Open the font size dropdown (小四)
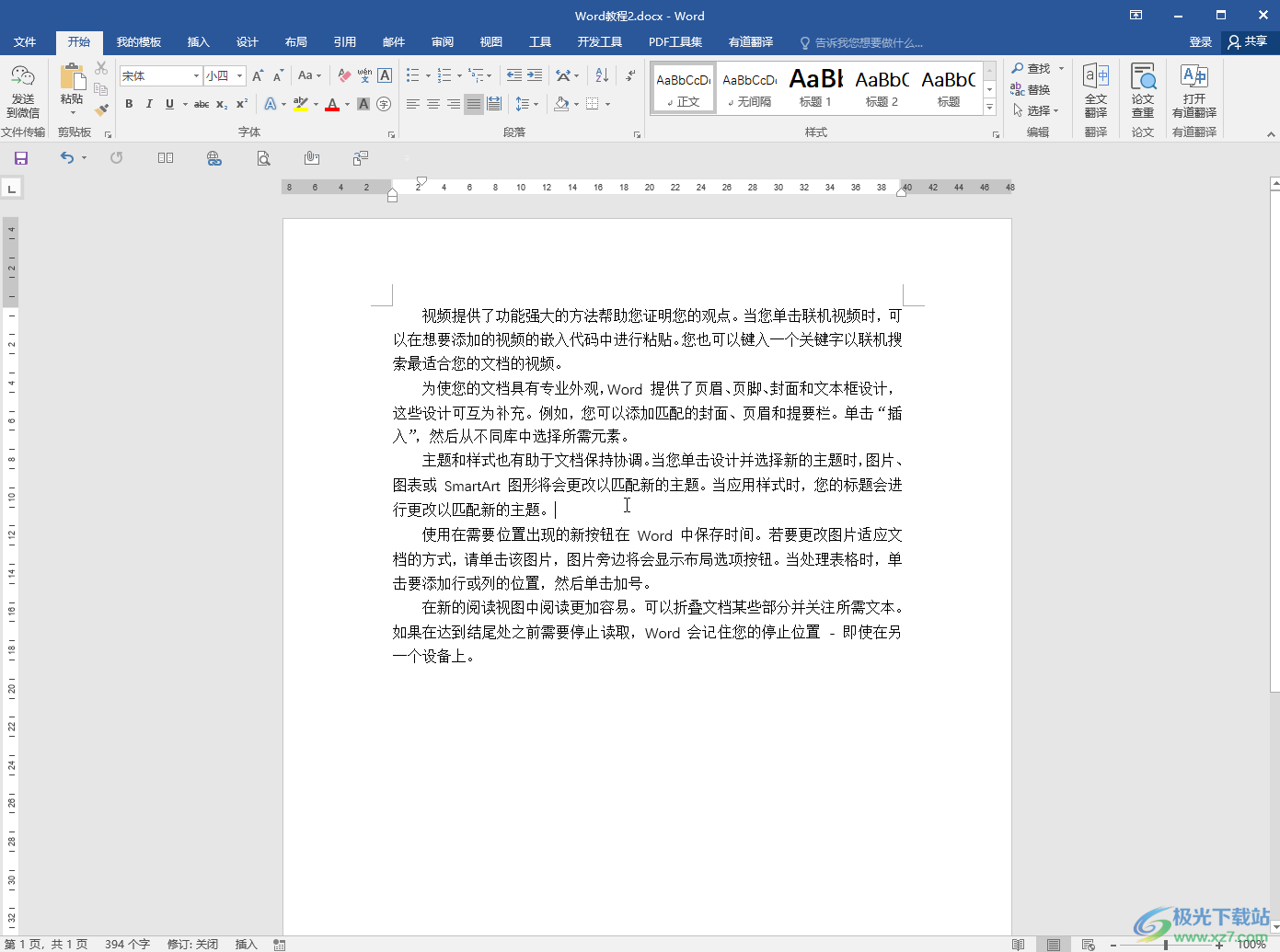The height and width of the screenshot is (952, 1280). tap(240, 75)
